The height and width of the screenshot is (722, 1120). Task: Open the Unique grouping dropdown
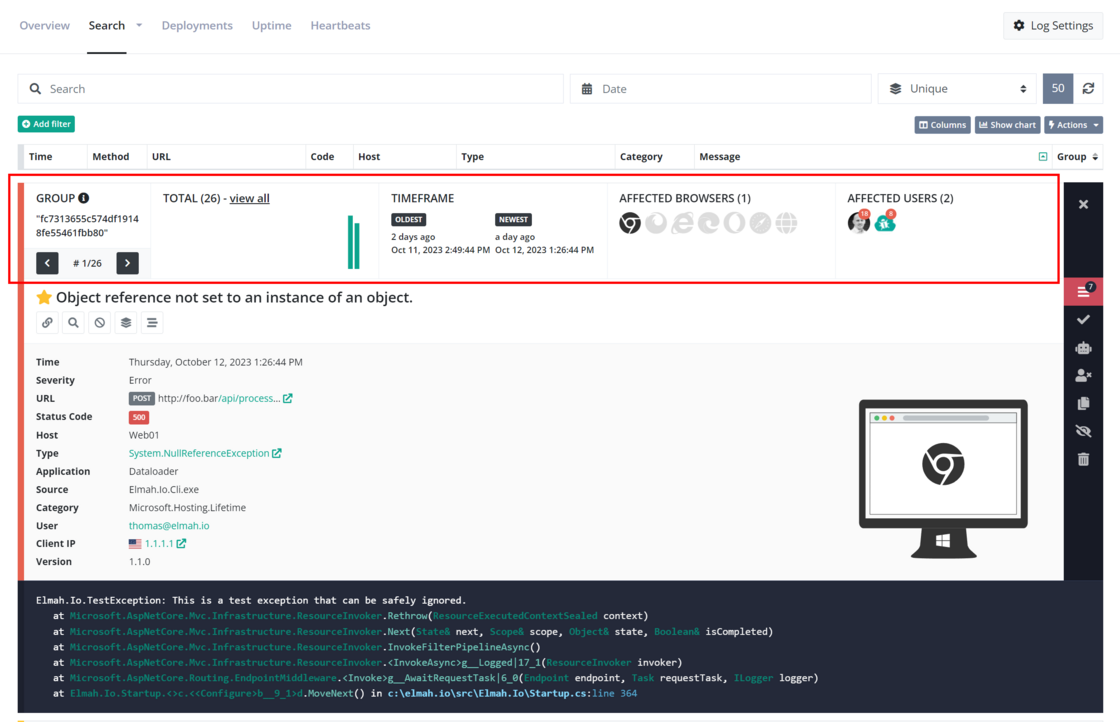point(958,89)
